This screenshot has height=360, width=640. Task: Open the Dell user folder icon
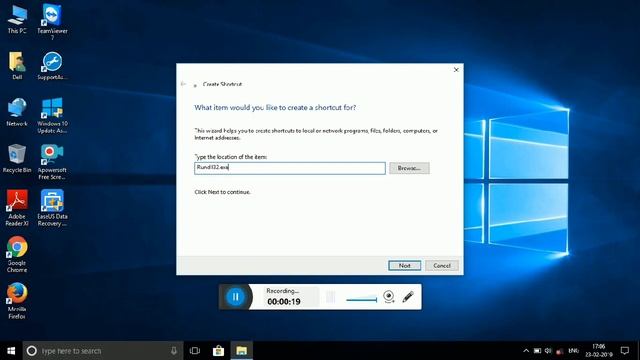pos(17,65)
